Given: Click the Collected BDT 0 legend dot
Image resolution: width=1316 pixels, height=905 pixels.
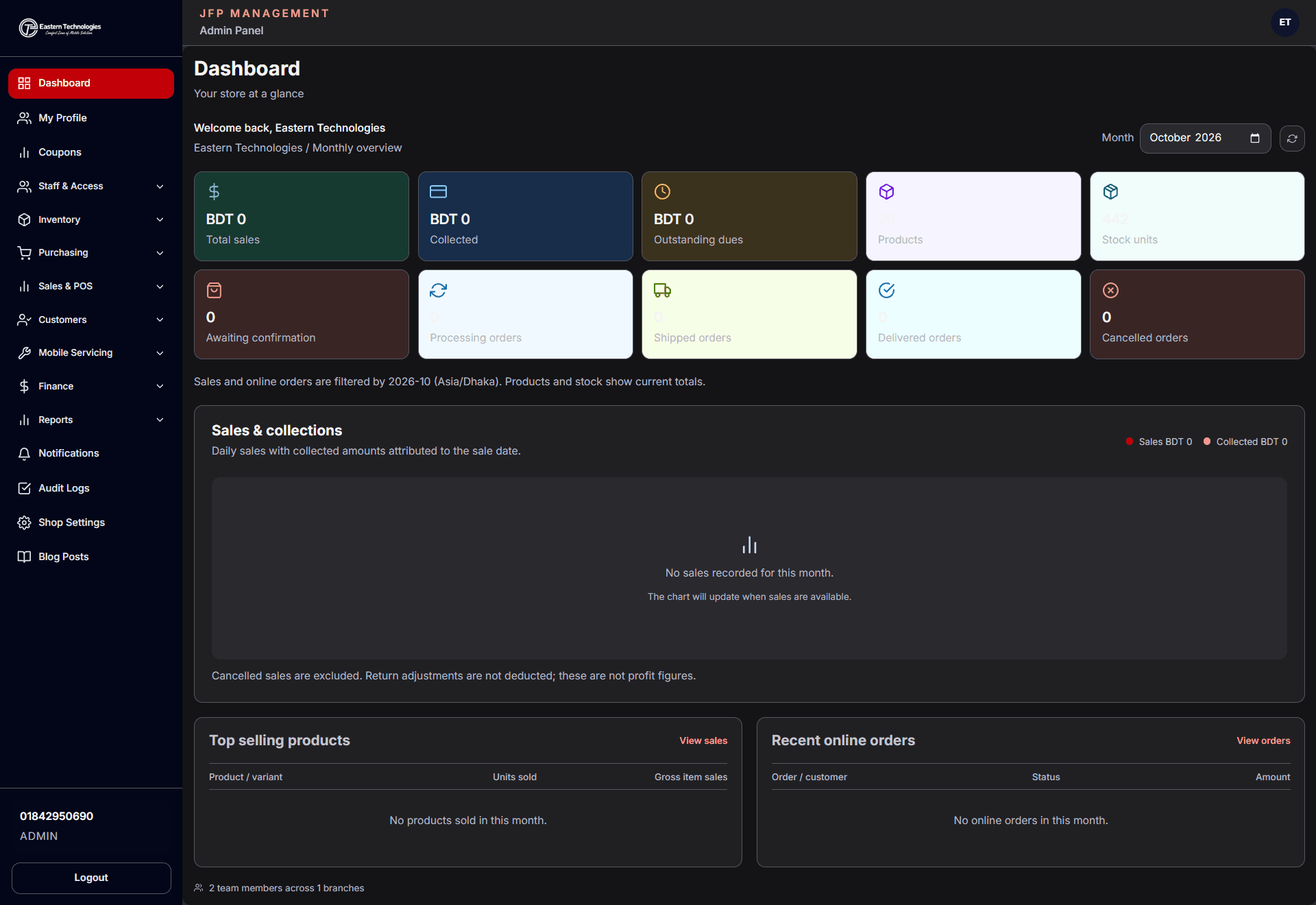Looking at the screenshot, I should tap(1207, 442).
